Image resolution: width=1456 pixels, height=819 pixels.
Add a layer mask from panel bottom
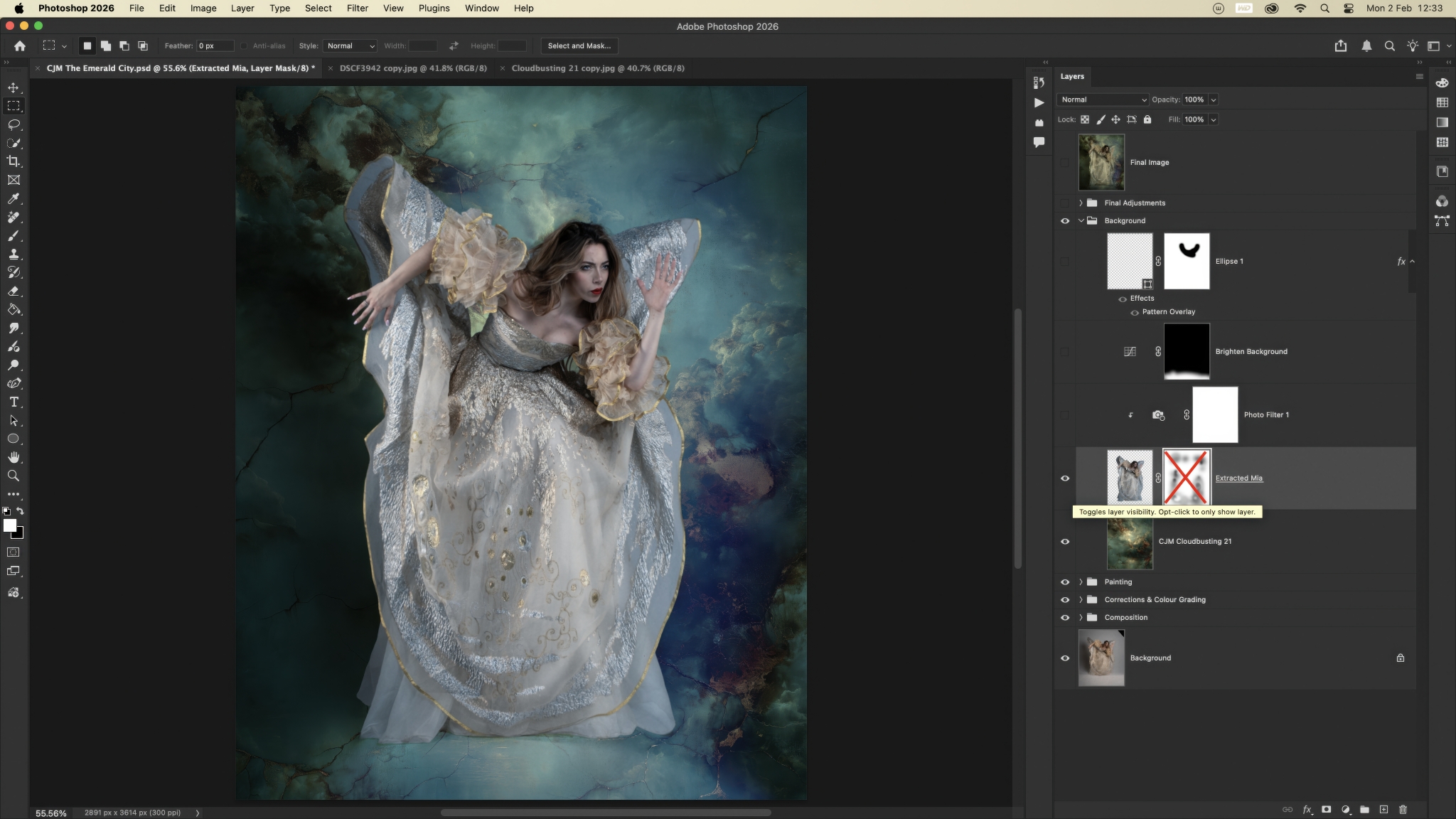1326,809
